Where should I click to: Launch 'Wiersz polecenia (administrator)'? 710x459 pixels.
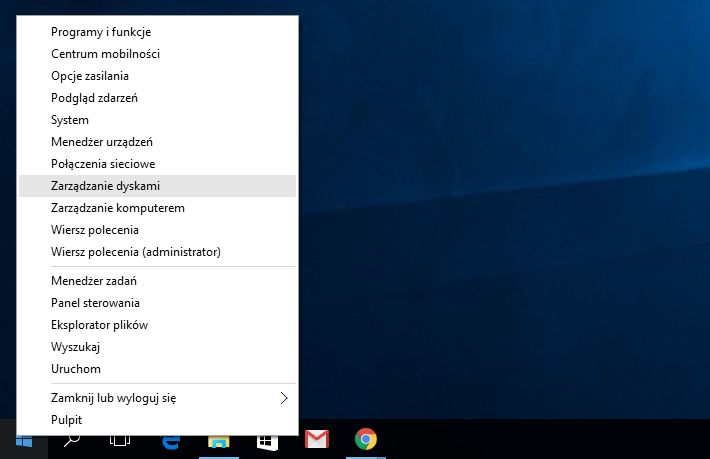click(x=157, y=252)
